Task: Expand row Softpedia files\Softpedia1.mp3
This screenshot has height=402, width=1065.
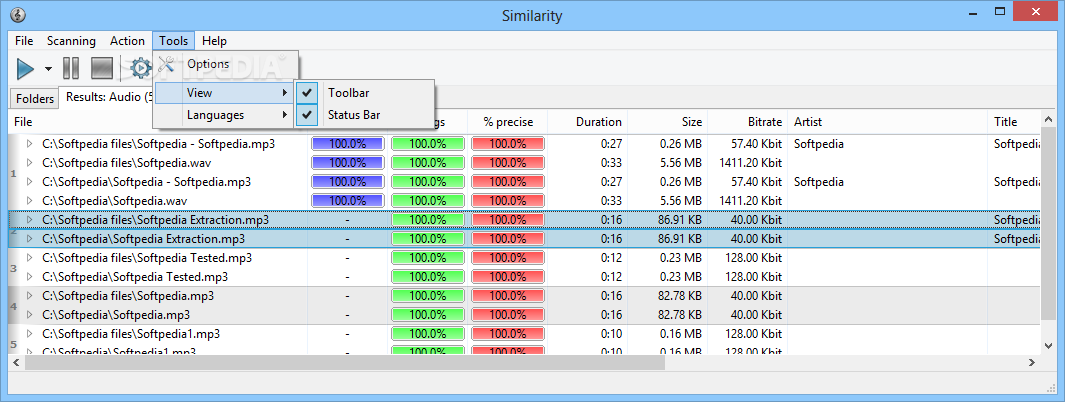Action: [x=29, y=334]
